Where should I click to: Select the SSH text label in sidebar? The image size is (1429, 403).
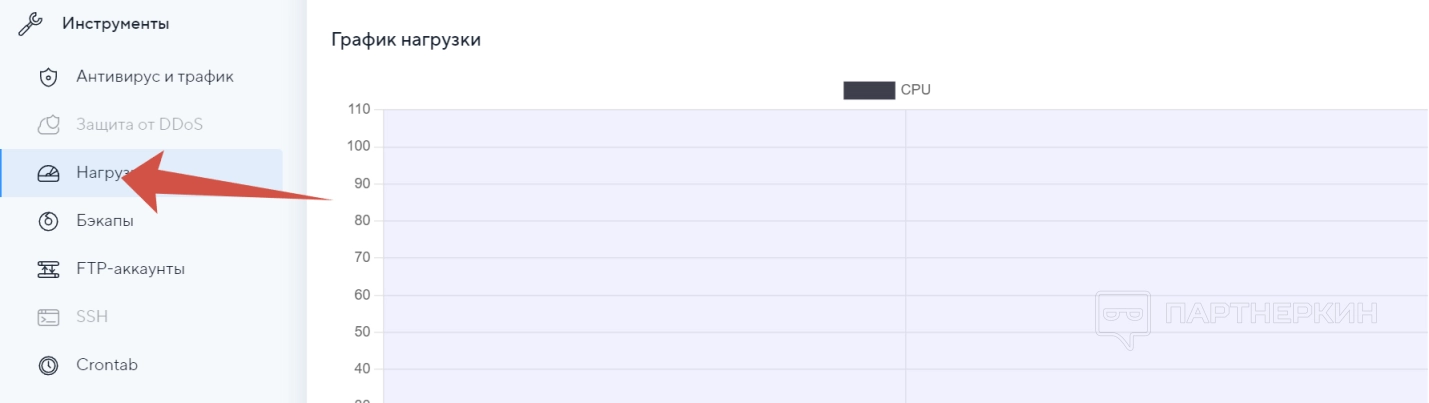click(x=92, y=317)
